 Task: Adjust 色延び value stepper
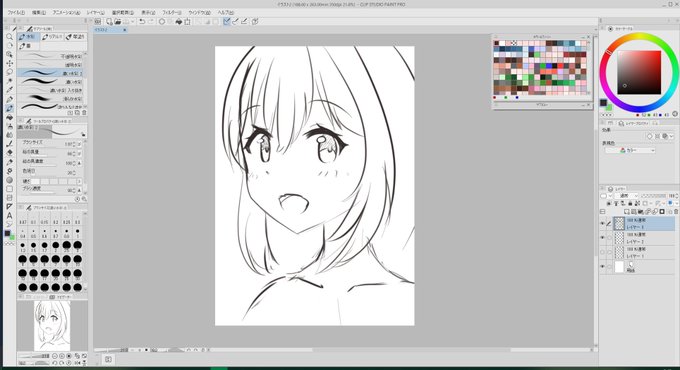coord(74,173)
